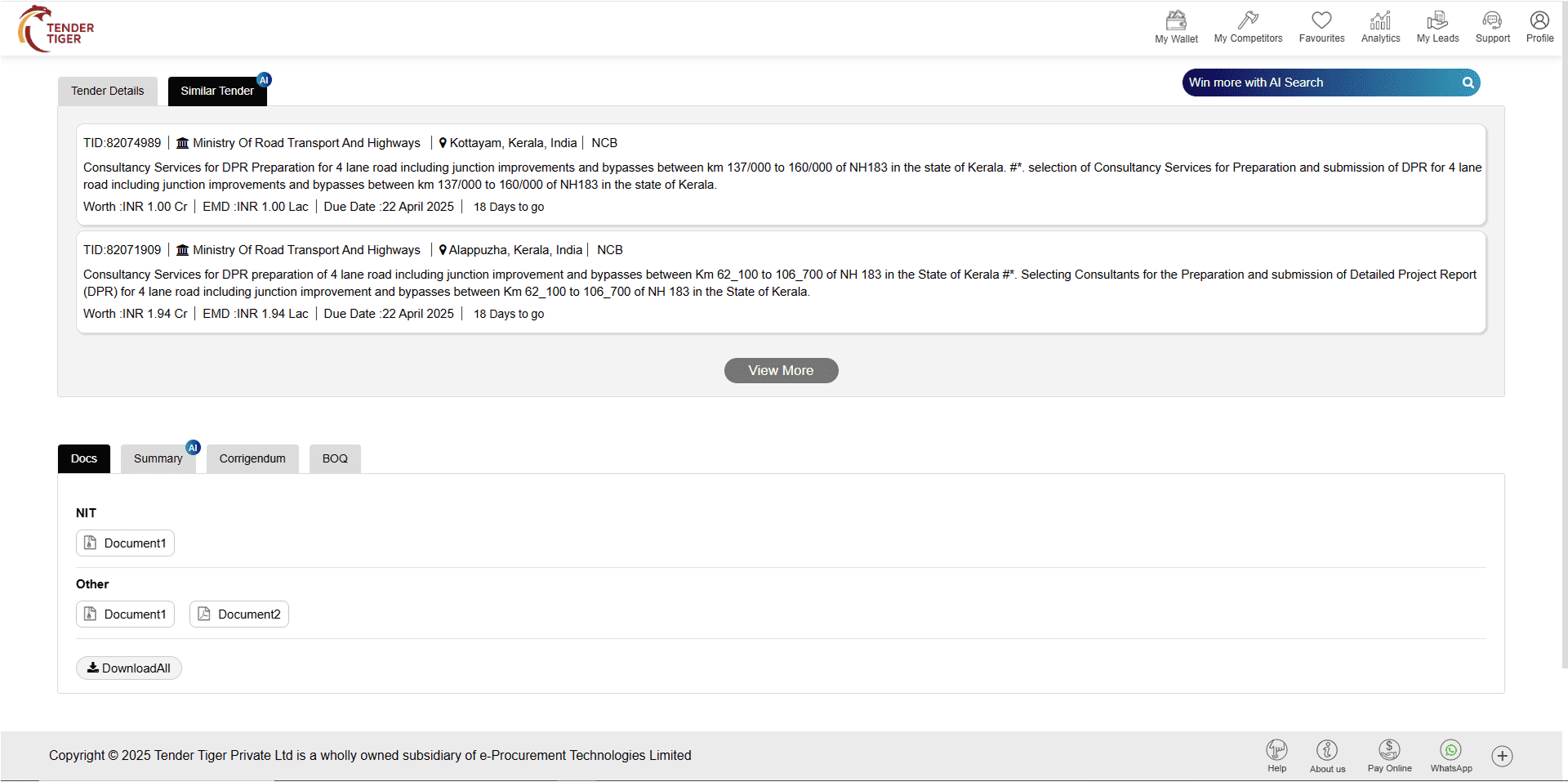Open Pay Online
1568x782 pixels.
[1388, 750]
